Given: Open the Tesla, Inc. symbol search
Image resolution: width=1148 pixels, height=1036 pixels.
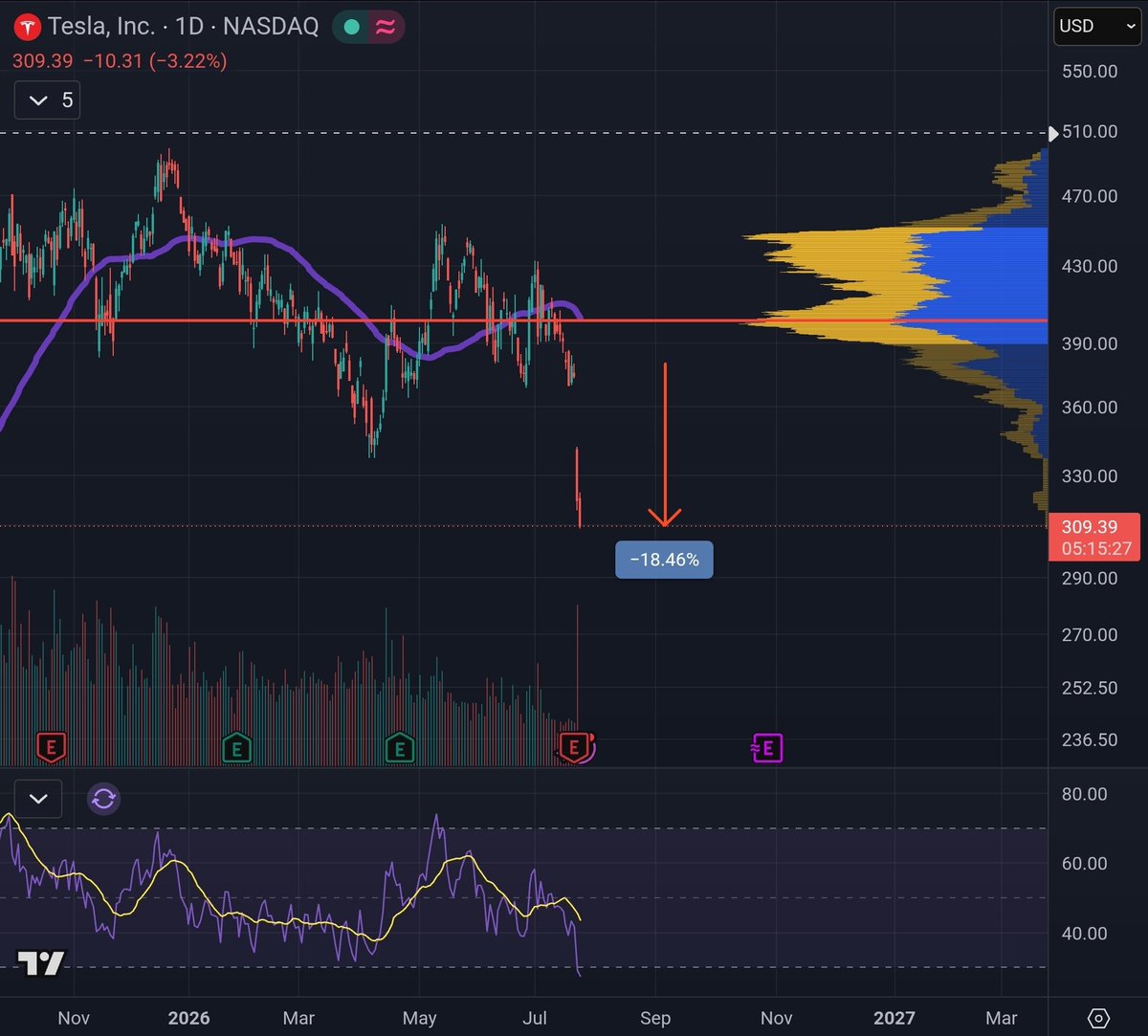Looking at the screenshot, I should tap(183, 26).
